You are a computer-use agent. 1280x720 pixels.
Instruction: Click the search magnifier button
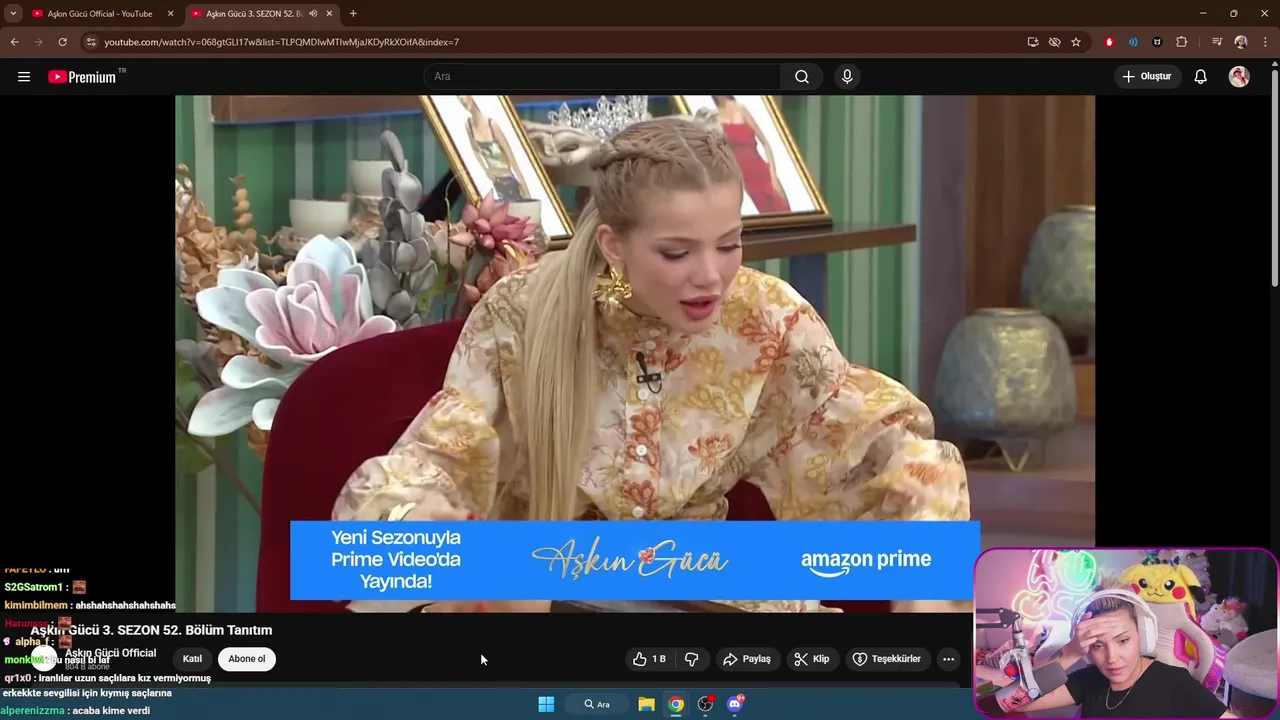[x=802, y=77]
